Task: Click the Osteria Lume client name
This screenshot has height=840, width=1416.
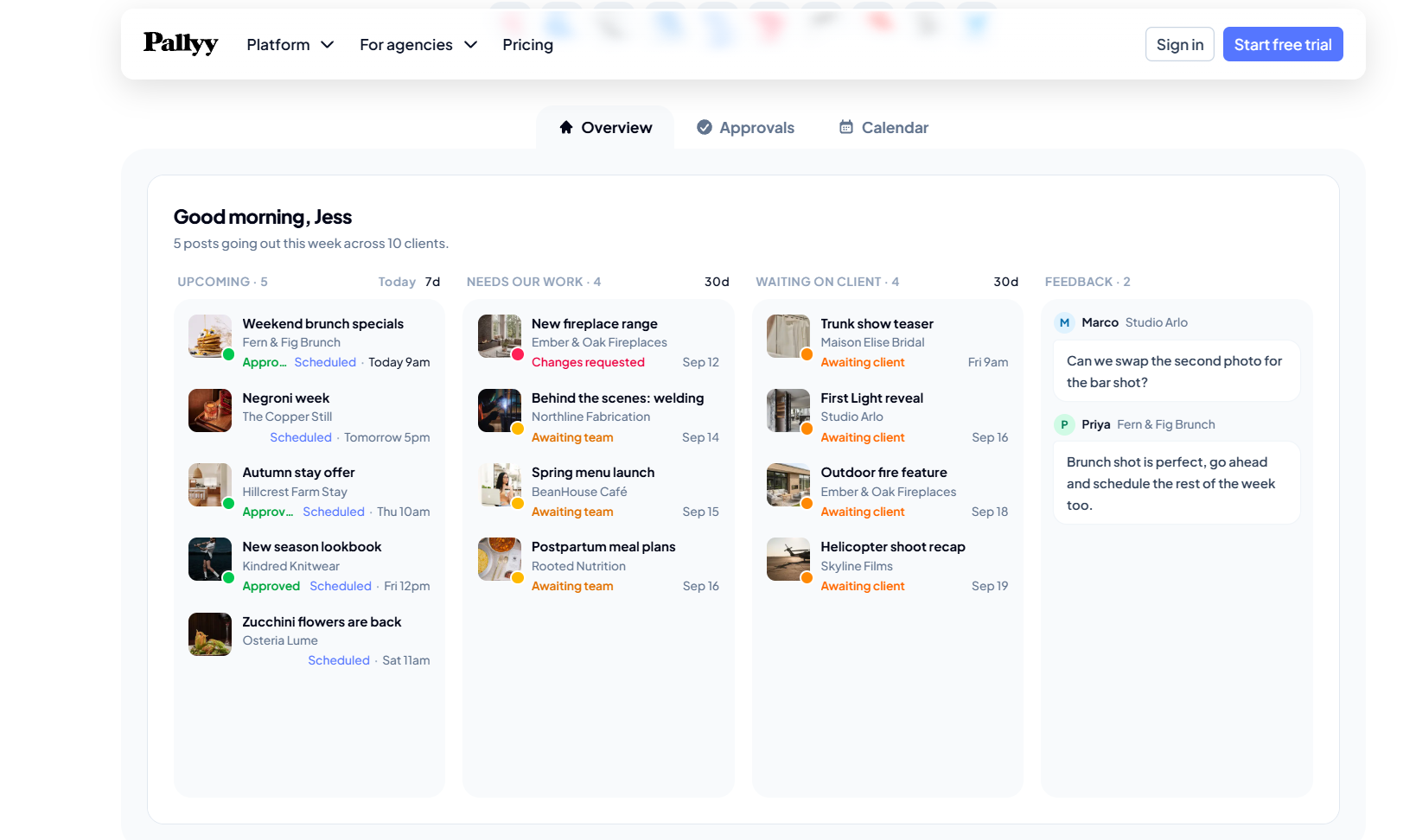Action: point(280,640)
